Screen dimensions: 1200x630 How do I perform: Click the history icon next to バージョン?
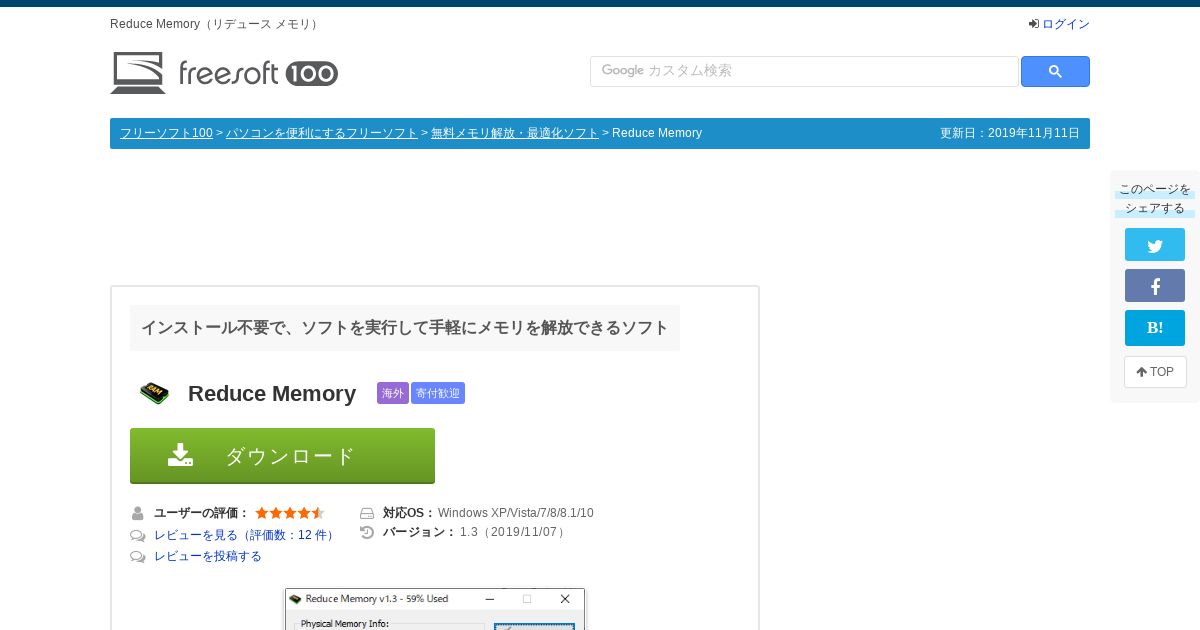tap(367, 532)
